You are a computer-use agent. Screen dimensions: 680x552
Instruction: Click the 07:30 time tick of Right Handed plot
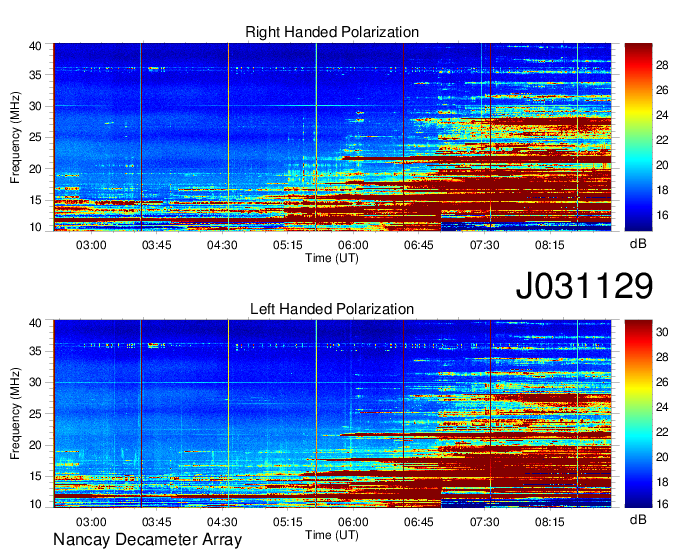(x=484, y=245)
